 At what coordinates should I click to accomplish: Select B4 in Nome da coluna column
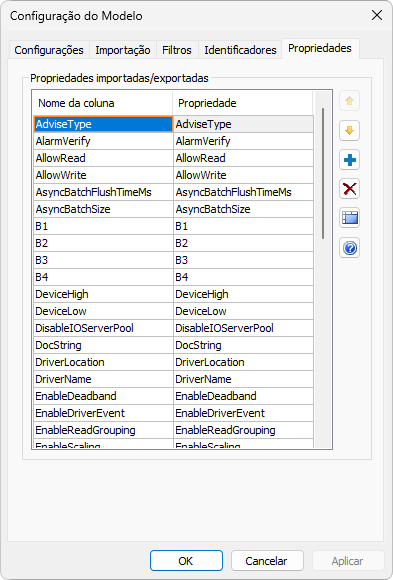103,277
